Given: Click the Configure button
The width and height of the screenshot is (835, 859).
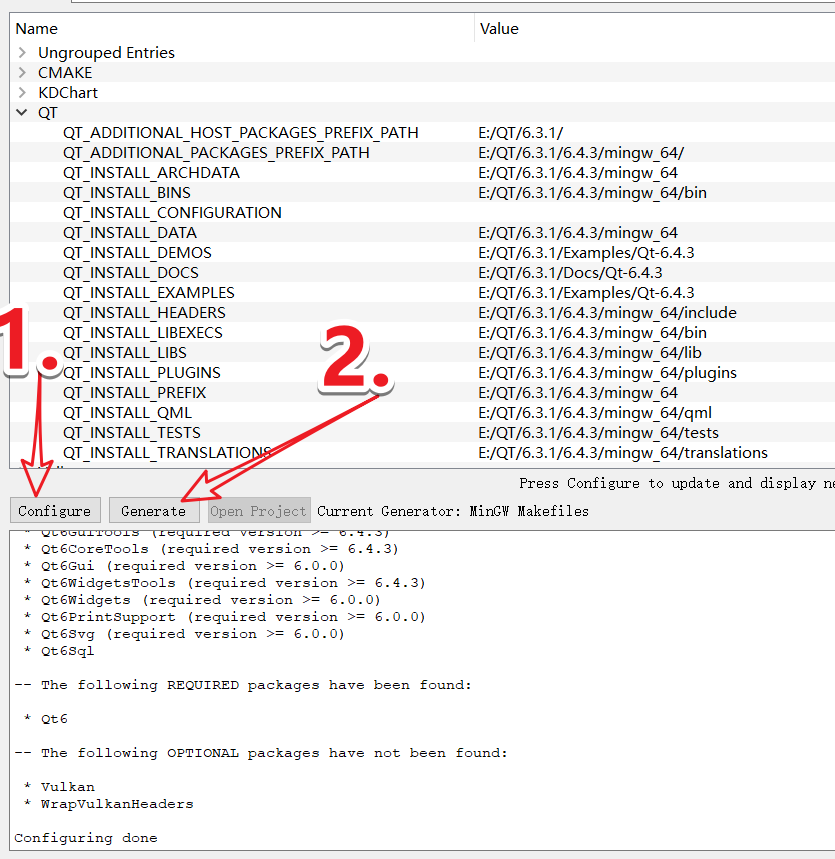Looking at the screenshot, I should [x=55, y=511].
